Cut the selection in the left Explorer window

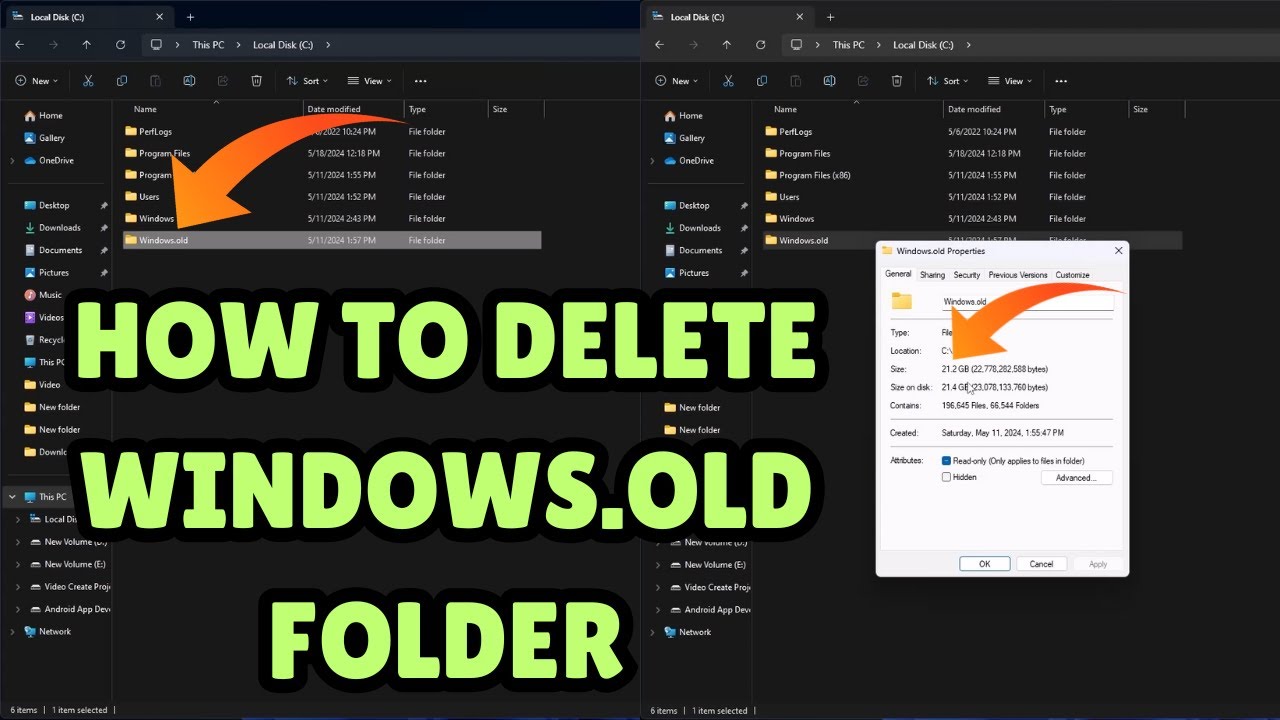click(x=88, y=81)
